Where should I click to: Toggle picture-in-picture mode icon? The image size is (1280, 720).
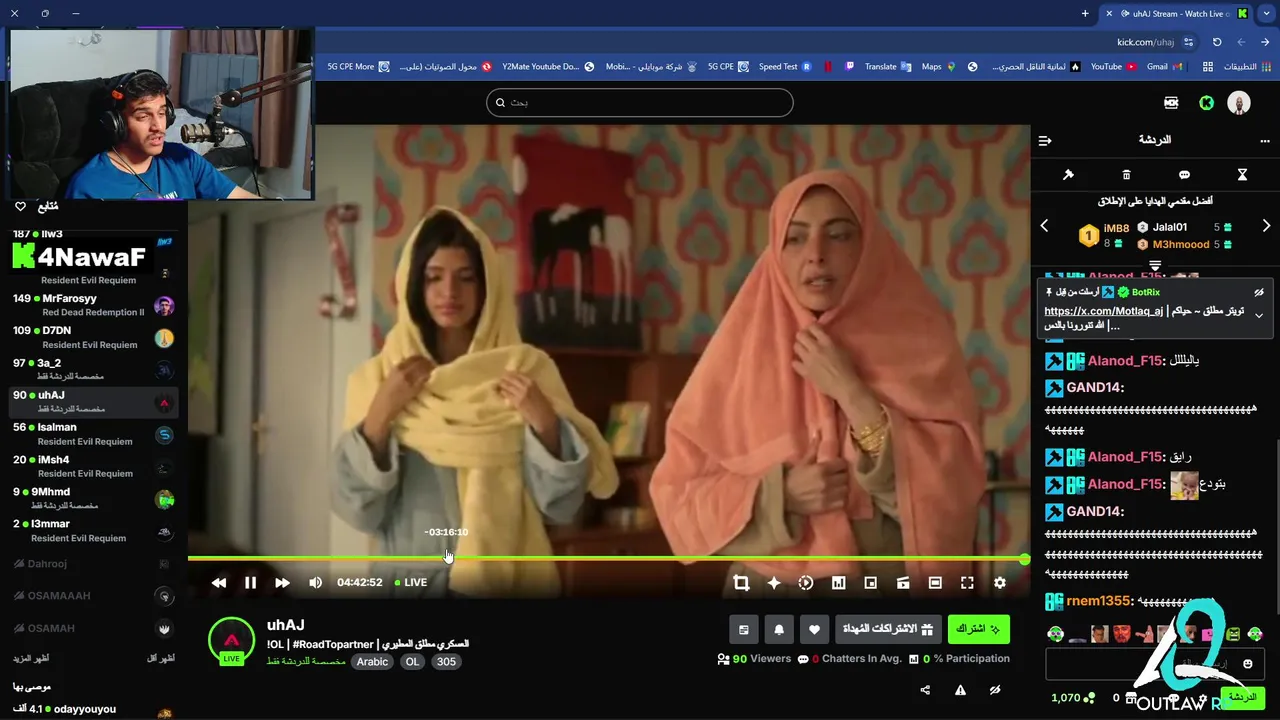pyautogui.click(x=870, y=582)
